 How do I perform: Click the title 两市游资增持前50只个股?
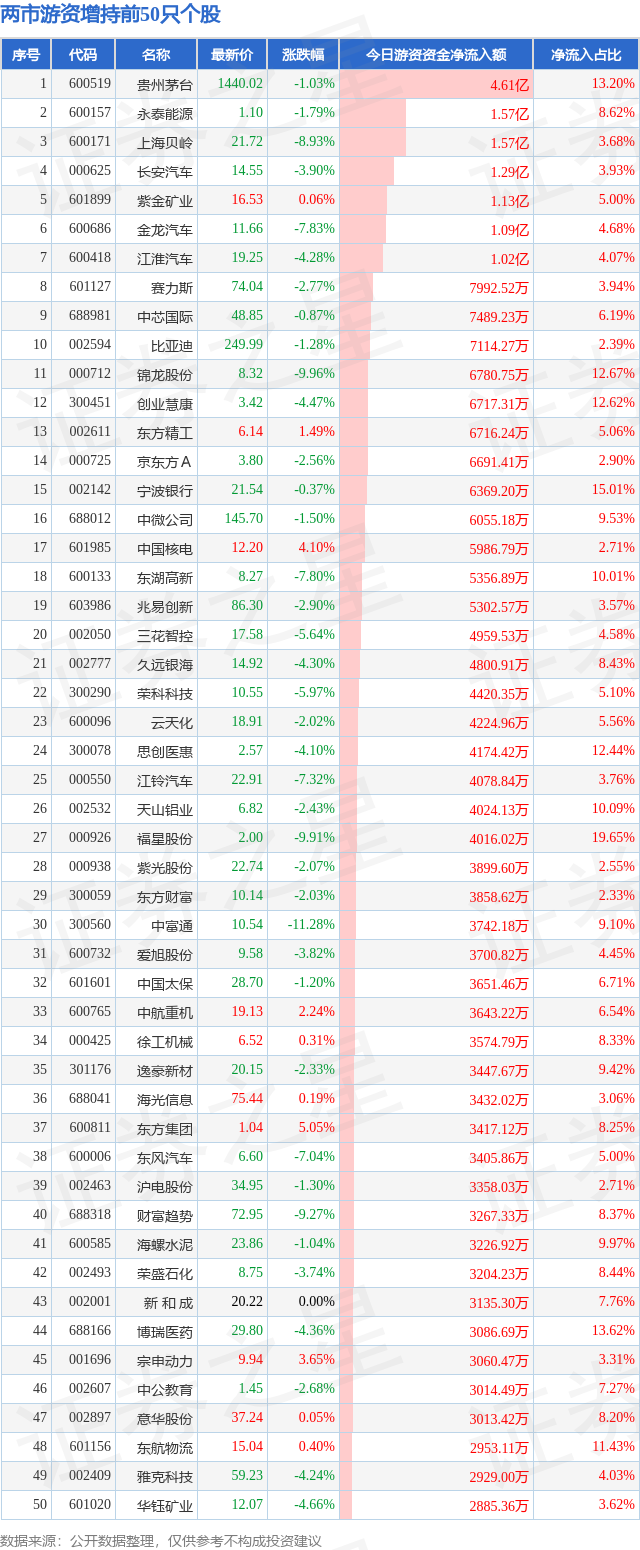(112, 16)
